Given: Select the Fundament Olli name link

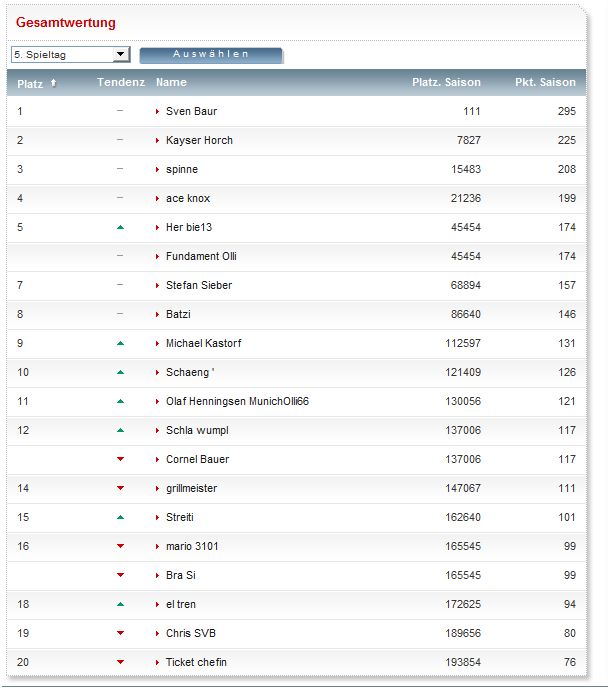Looking at the screenshot, I should point(201,256).
